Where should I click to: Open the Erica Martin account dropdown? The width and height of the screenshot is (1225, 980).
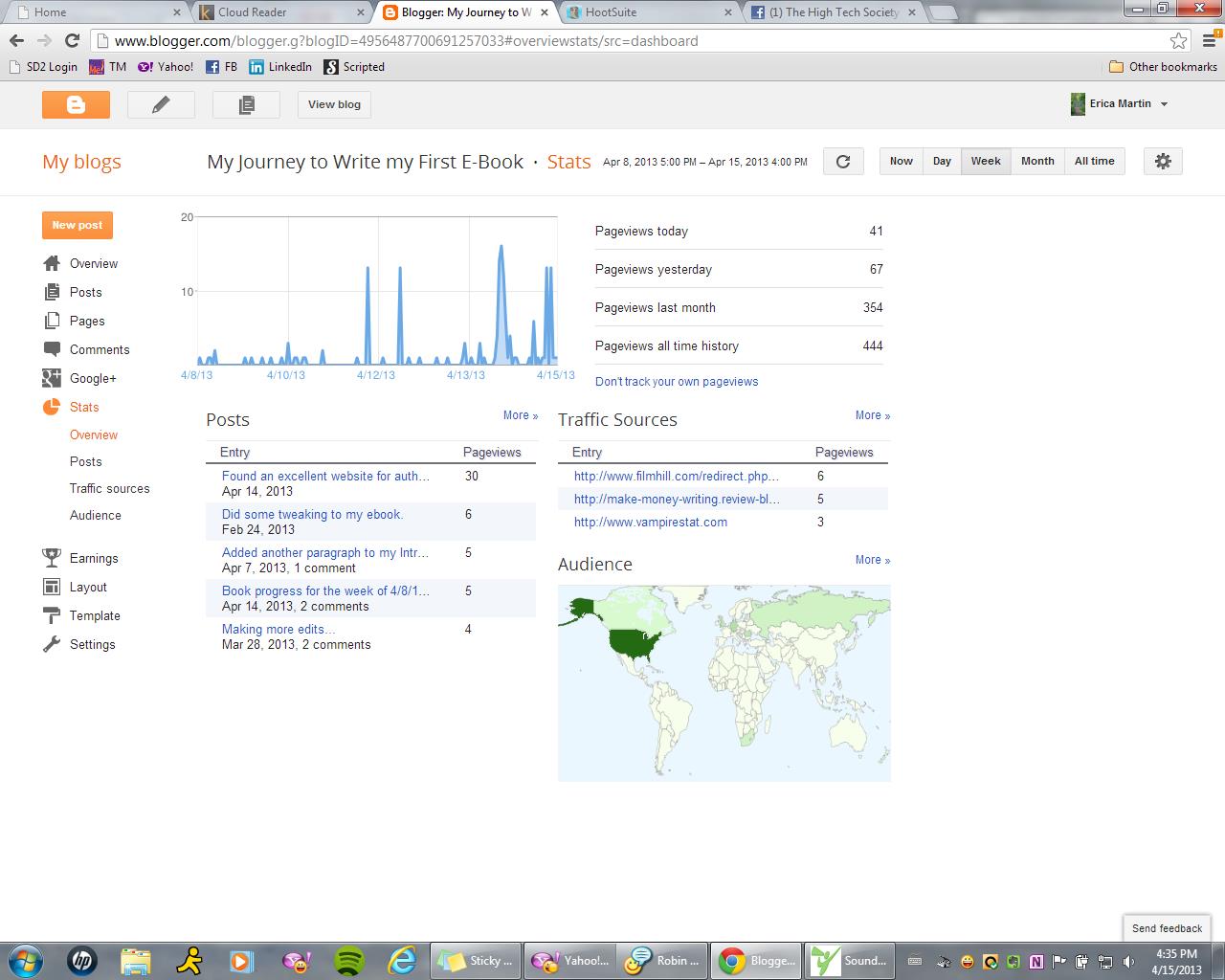1120,103
